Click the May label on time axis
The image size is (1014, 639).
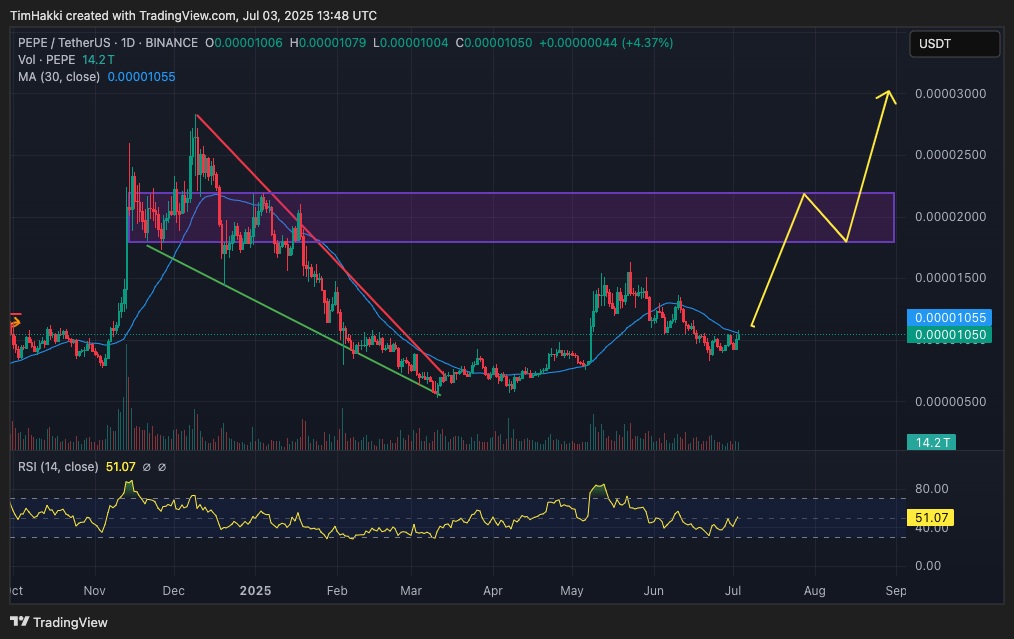572,590
